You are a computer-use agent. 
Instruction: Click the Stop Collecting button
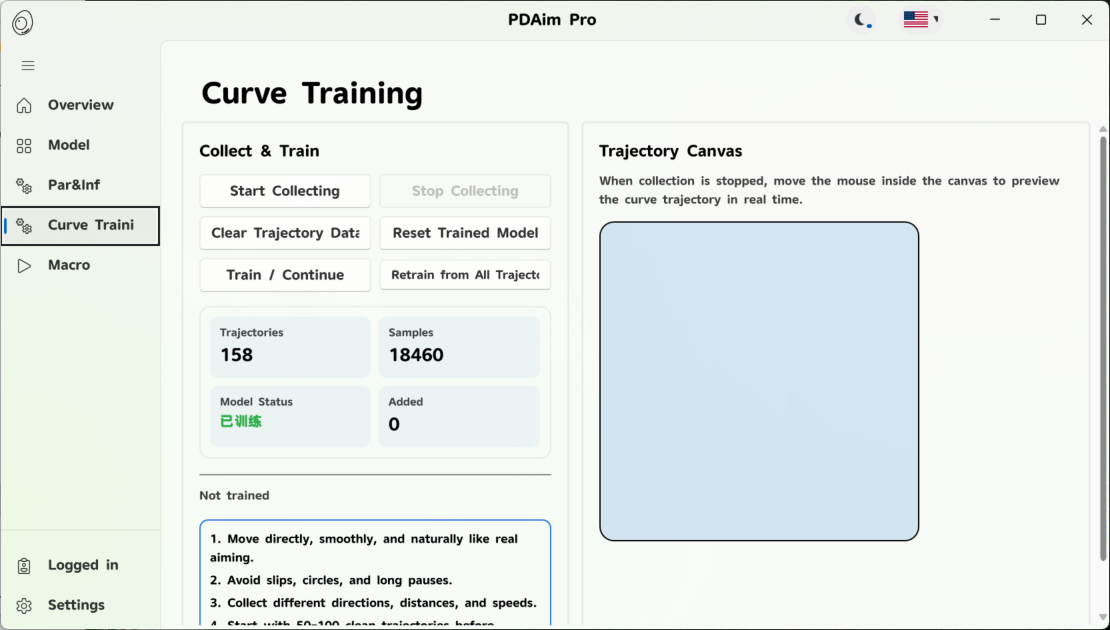[465, 191]
